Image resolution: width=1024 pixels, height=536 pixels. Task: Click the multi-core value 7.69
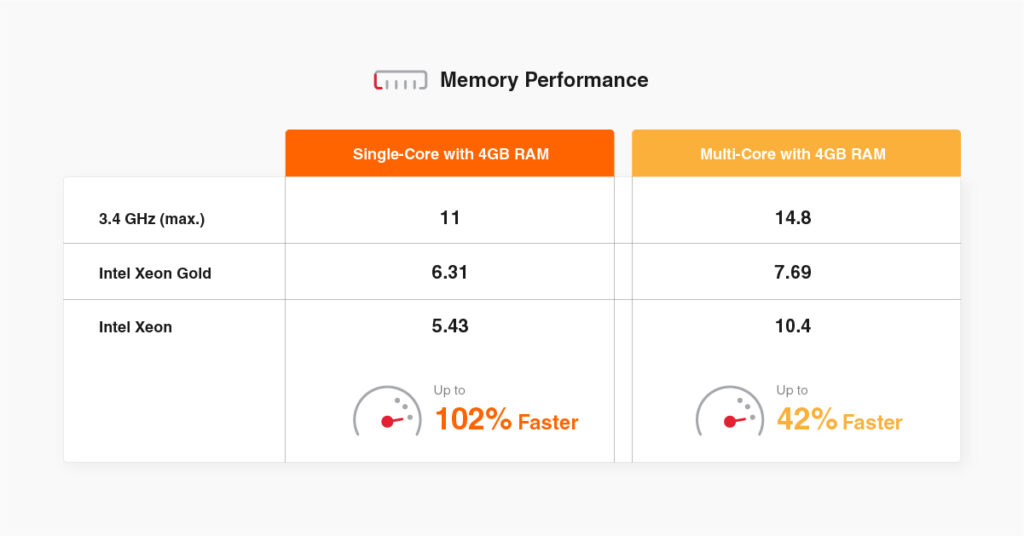(x=793, y=272)
